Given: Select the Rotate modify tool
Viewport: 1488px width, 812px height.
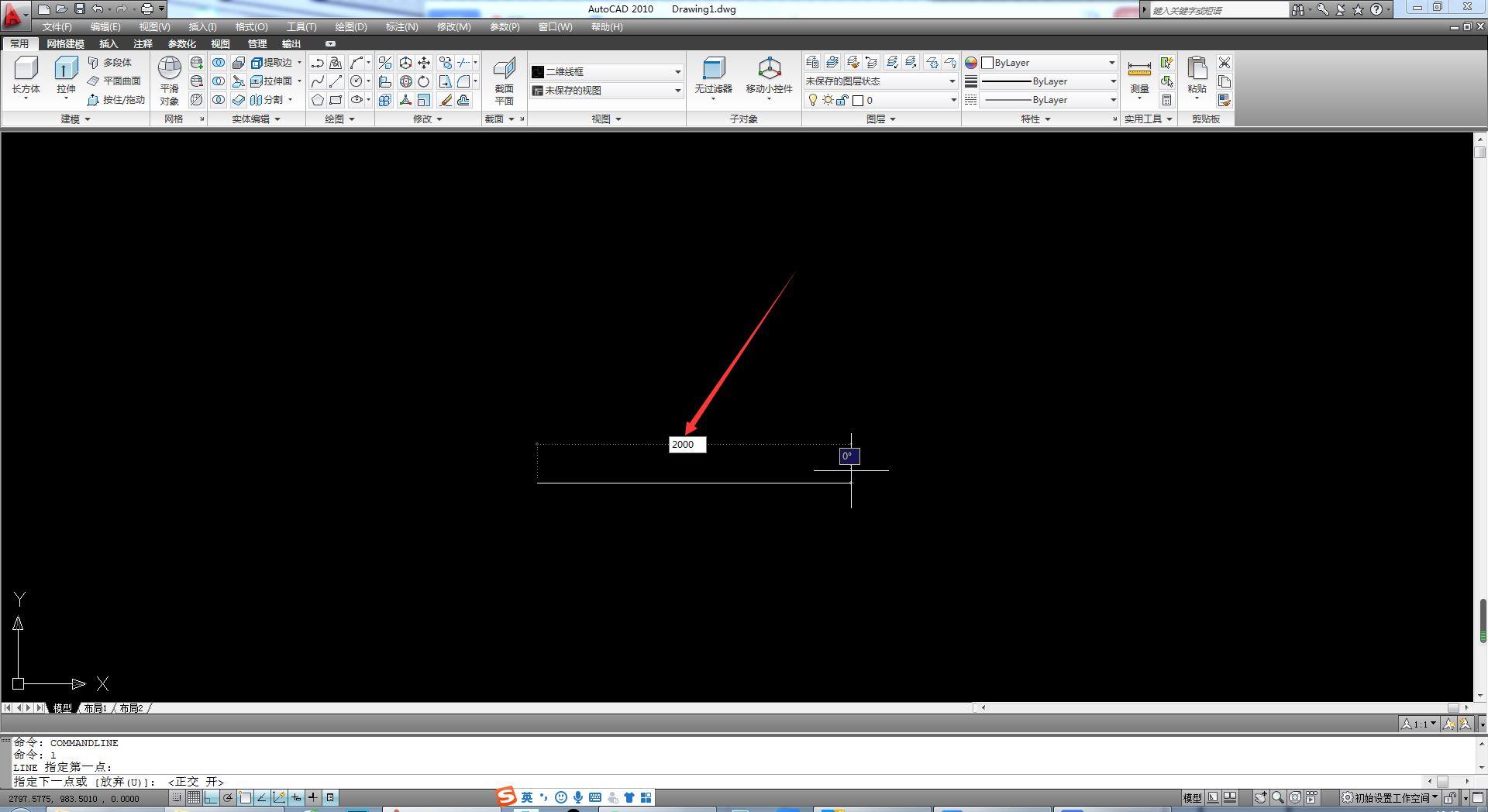Looking at the screenshot, I should coord(424,81).
